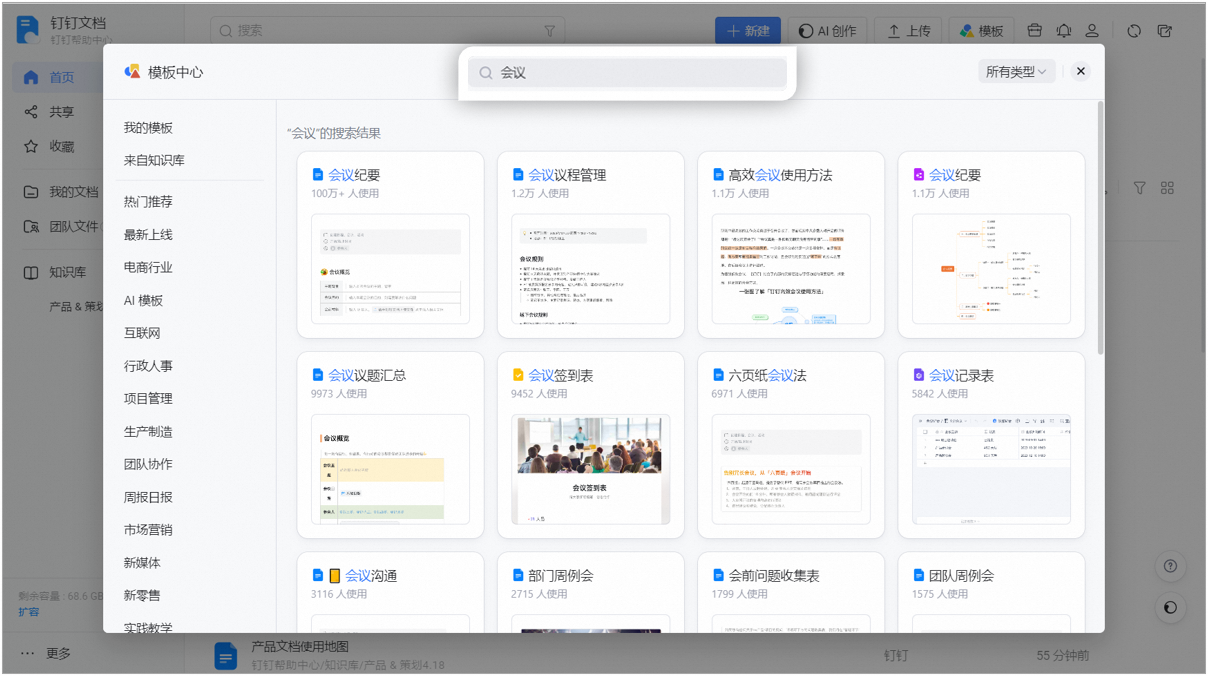The width and height of the screenshot is (1208, 676).
Task: Open the 会议记录表 template card
Action: coord(991,445)
